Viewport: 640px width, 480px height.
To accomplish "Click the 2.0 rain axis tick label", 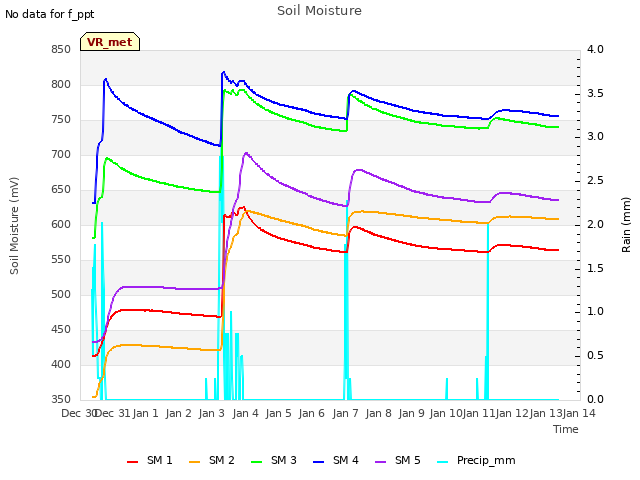I will coord(595,224).
